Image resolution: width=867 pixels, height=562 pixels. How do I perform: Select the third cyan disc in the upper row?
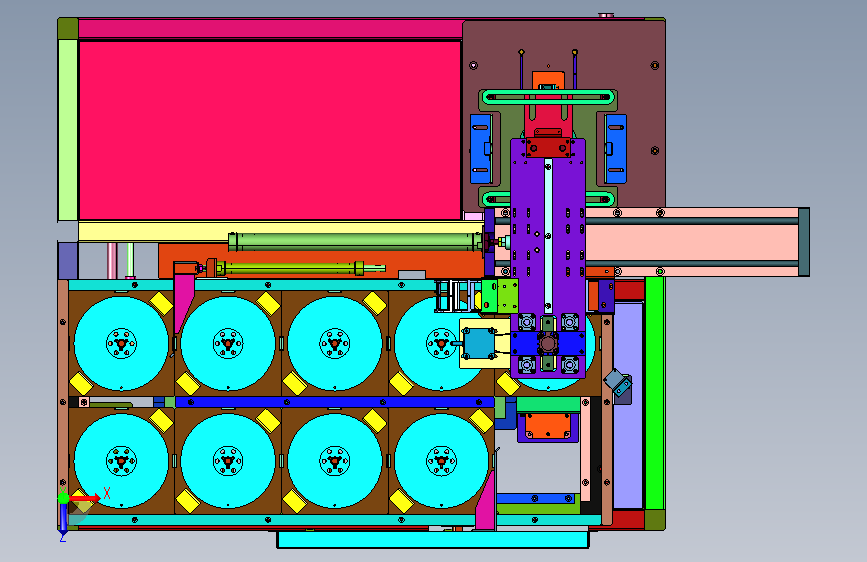point(335,344)
